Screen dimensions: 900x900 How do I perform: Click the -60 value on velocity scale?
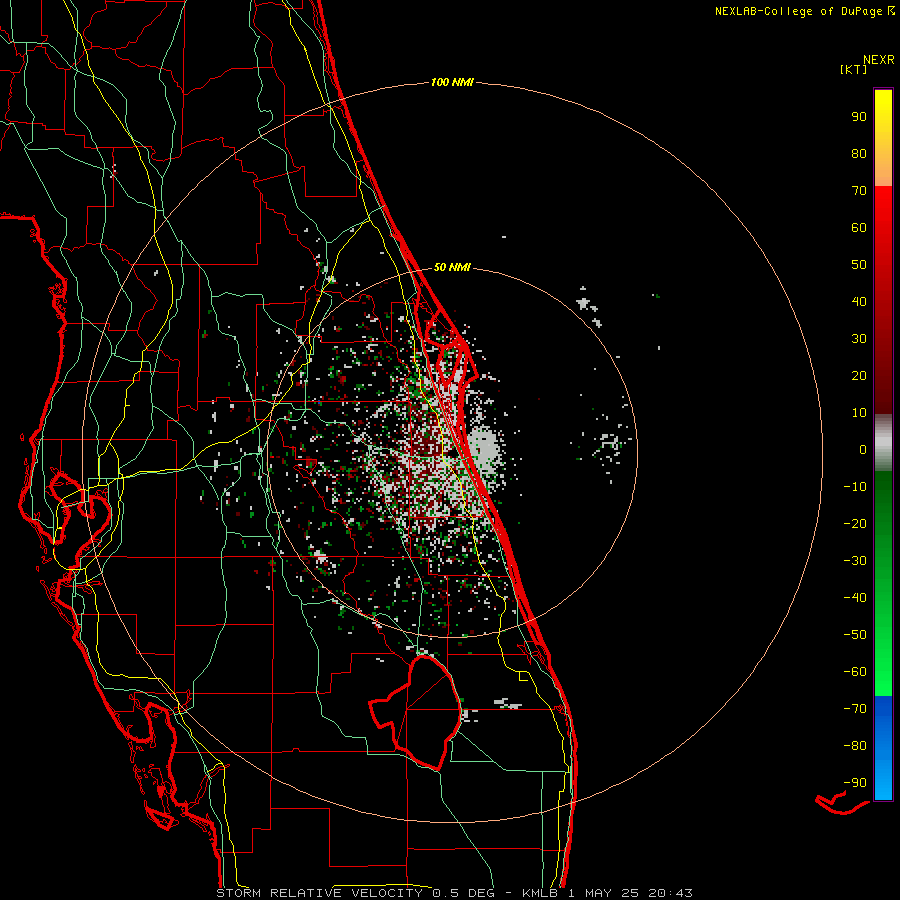pos(855,672)
